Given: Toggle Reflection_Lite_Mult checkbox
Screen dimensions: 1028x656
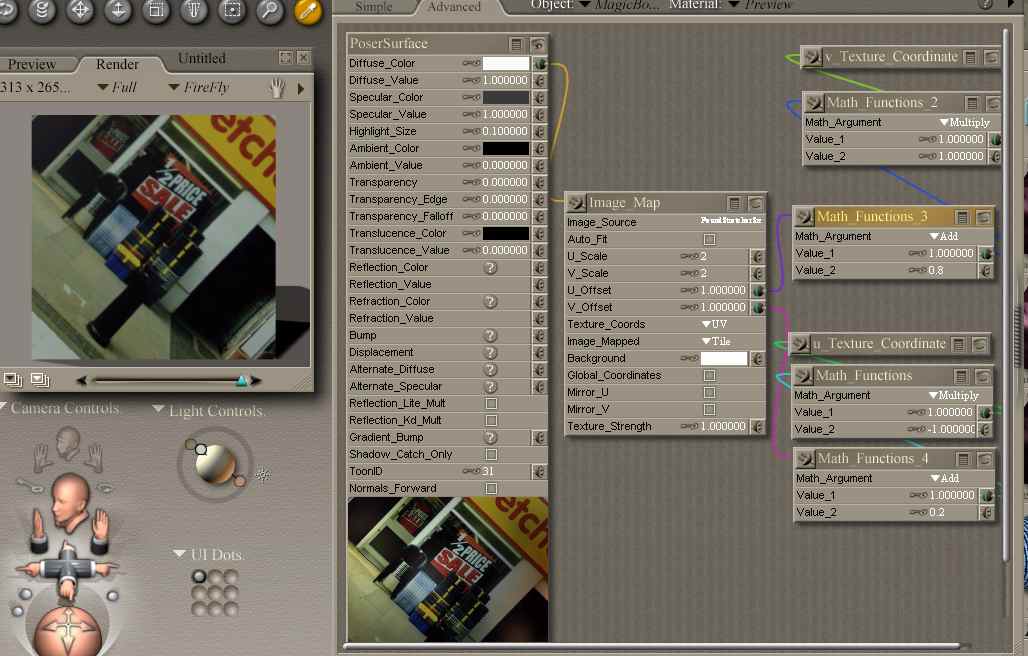Looking at the screenshot, I should tap(491, 404).
